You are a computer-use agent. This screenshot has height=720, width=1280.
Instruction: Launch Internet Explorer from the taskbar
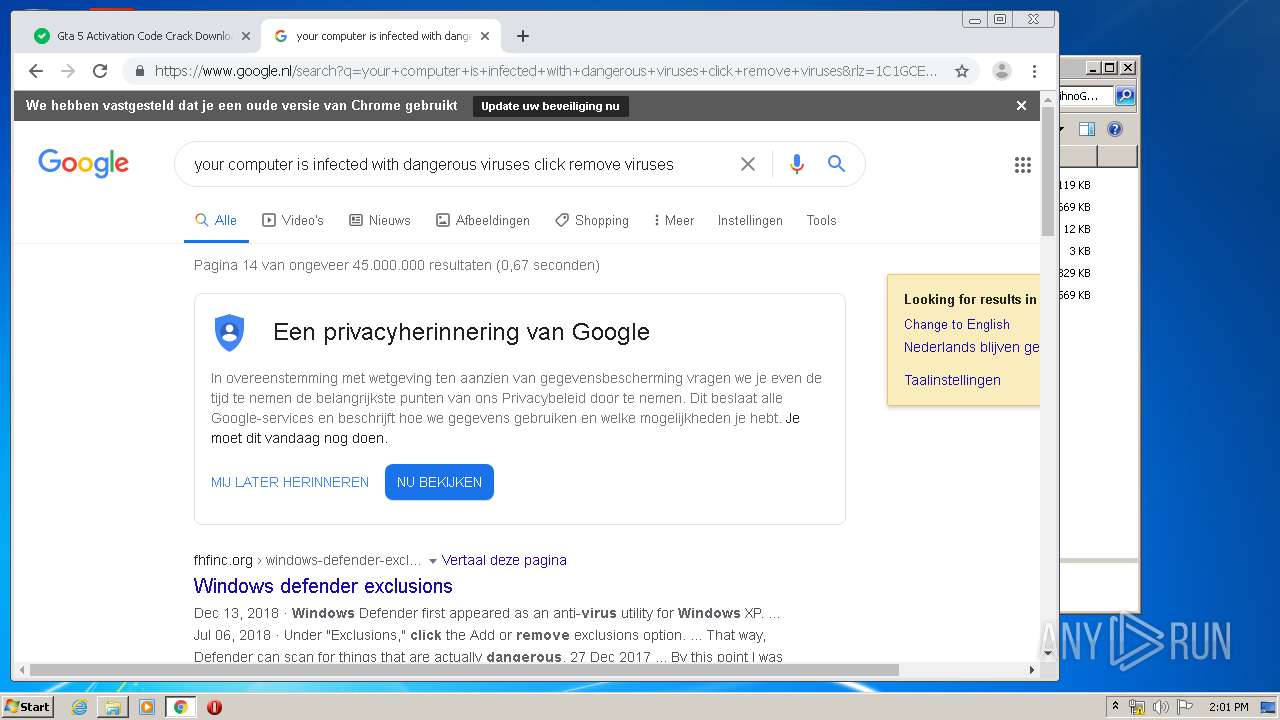coord(79,707)
